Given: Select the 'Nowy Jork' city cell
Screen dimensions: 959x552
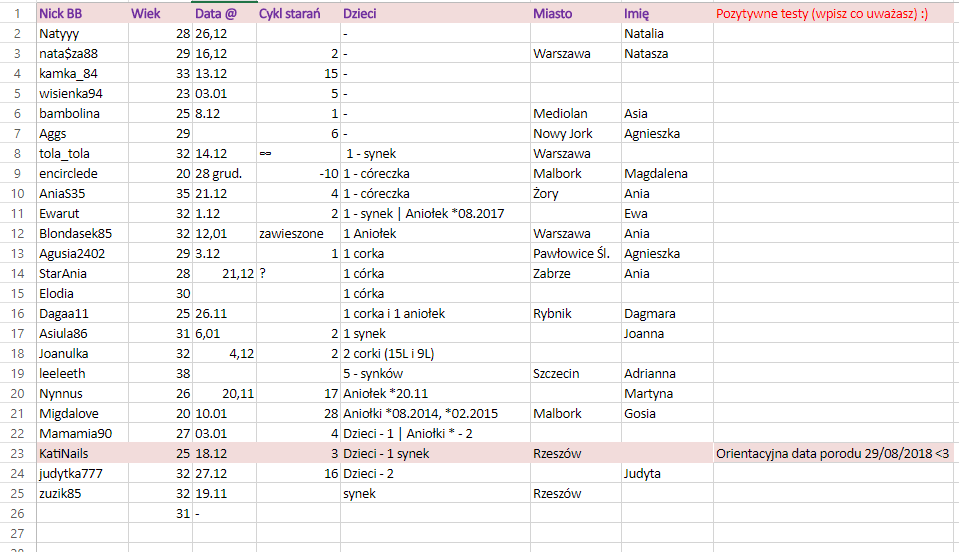Looking at the screenshot, I should (563, 134).
